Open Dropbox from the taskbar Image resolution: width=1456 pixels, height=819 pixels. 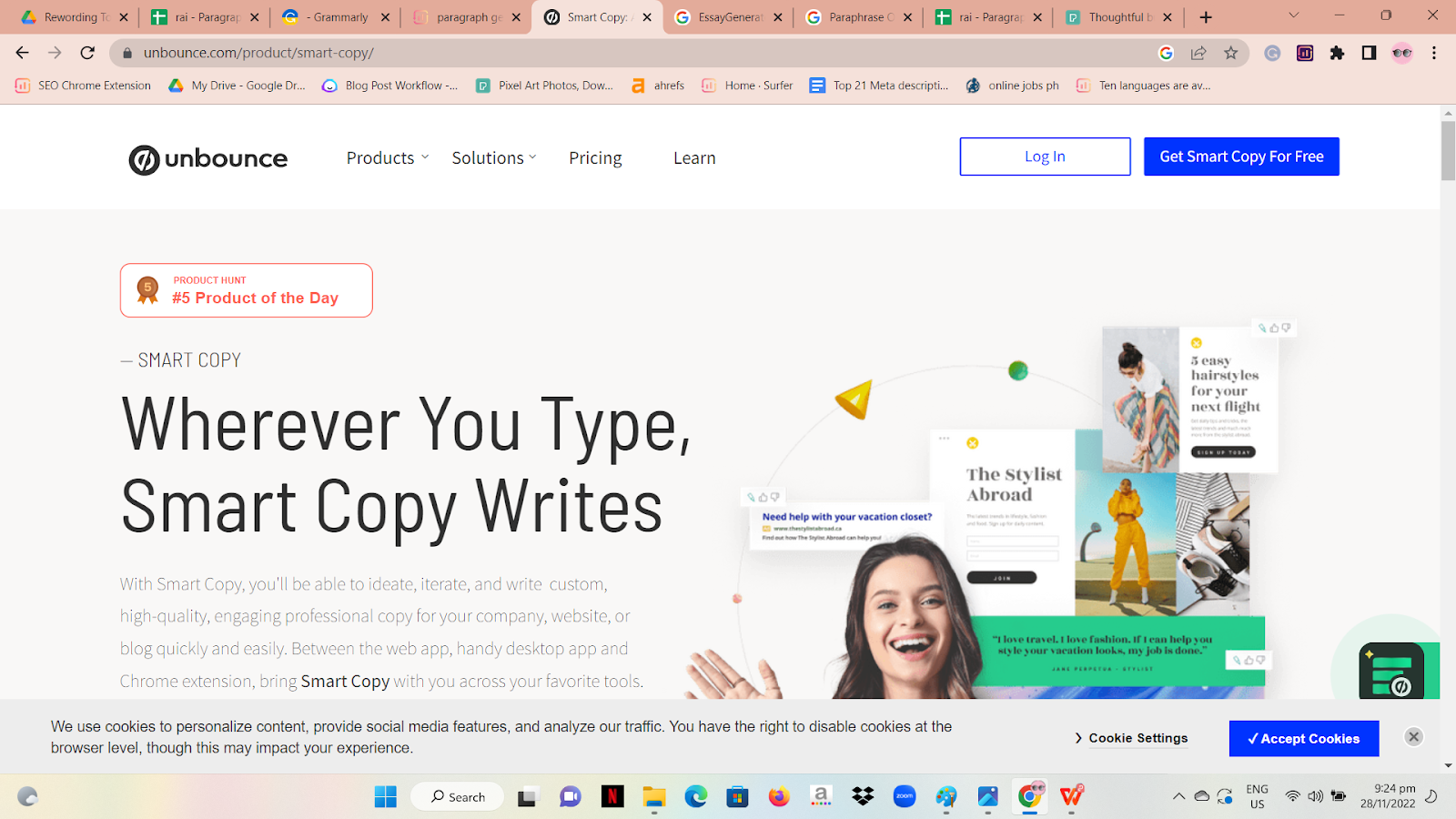coord(863,797)
